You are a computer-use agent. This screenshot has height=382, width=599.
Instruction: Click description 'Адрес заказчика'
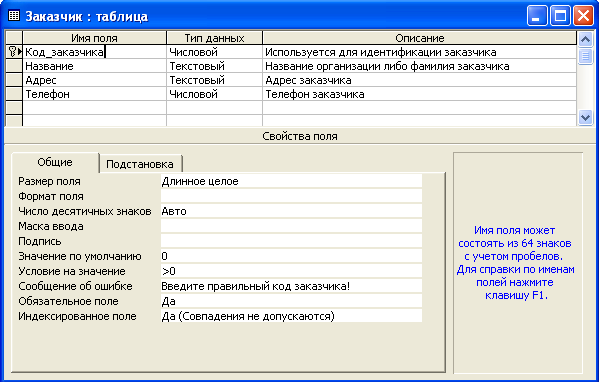[x=419, y=80]
